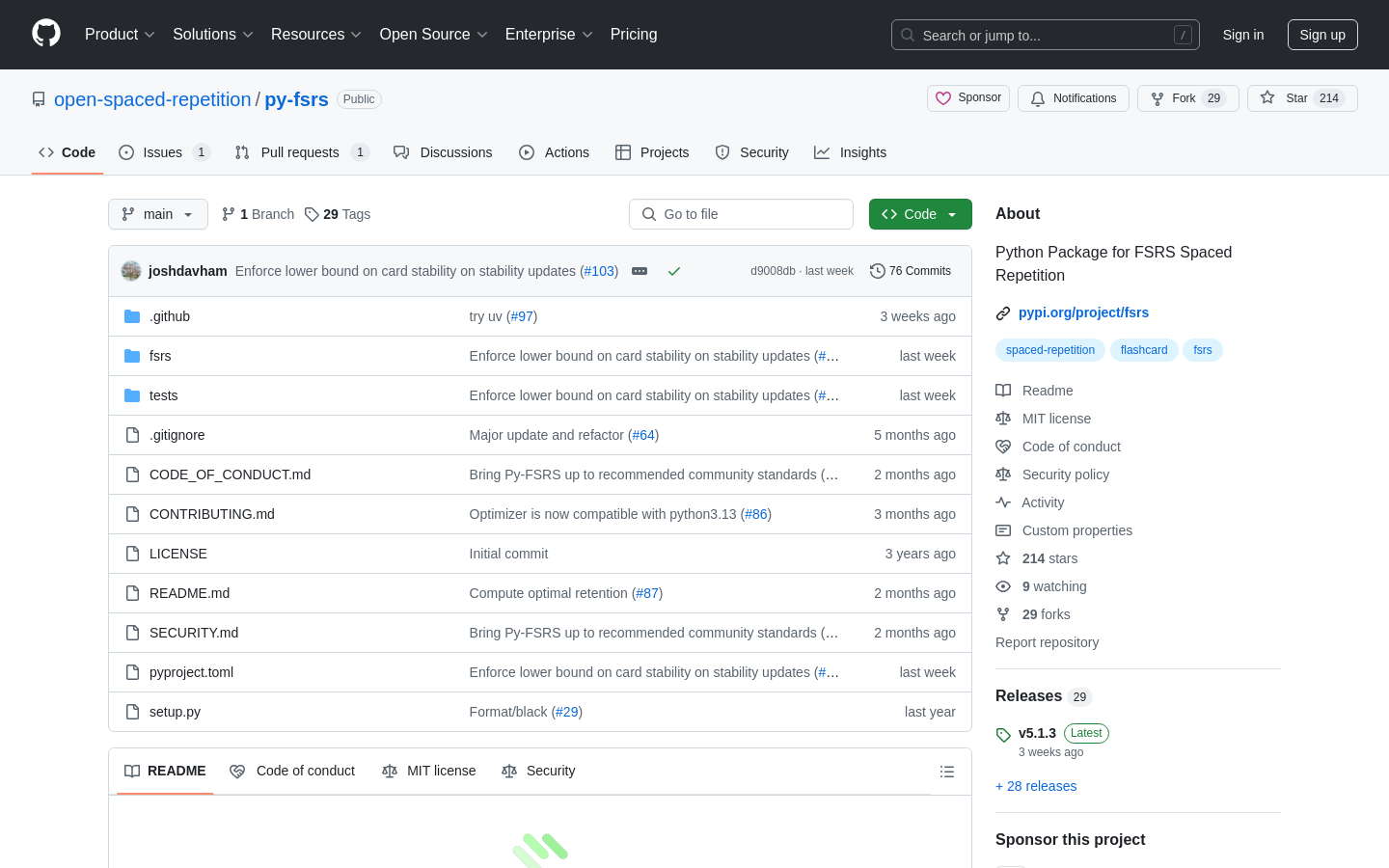Open the README.md file
The image size is (1389, 868).
click(189, 593)
